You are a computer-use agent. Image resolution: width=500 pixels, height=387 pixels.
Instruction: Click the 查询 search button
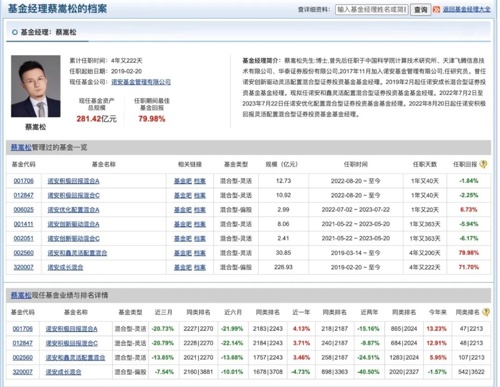[x=420, y=9]
